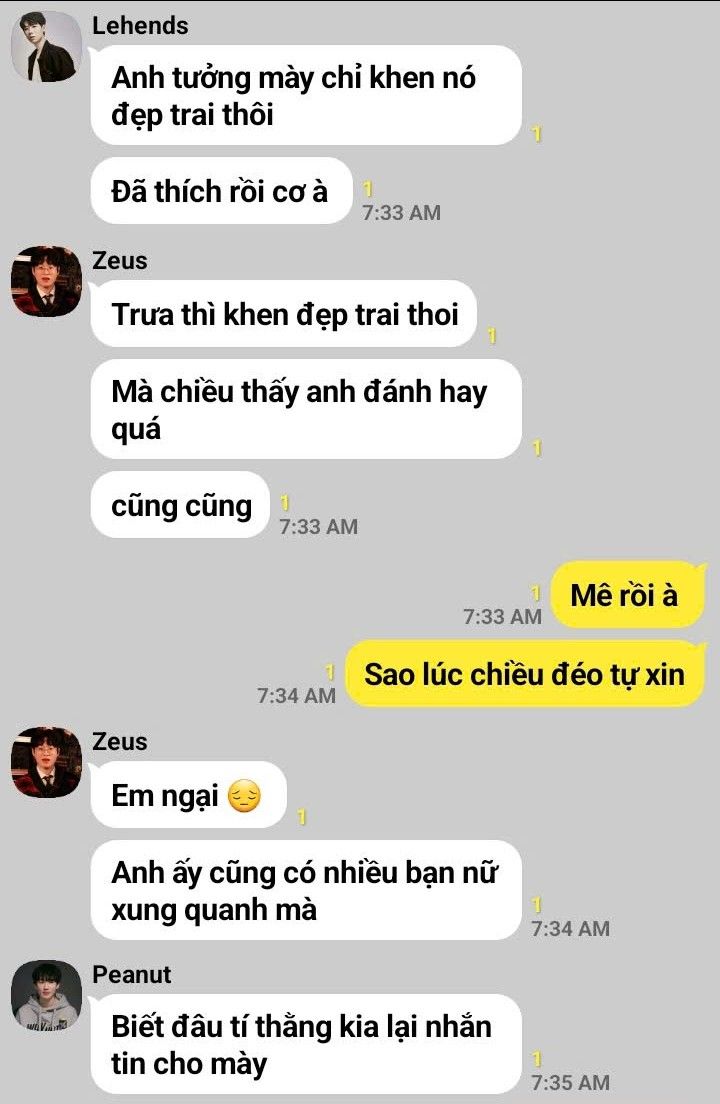
Task: Tap Peanut's avatar image
Action: click(46, 995)
